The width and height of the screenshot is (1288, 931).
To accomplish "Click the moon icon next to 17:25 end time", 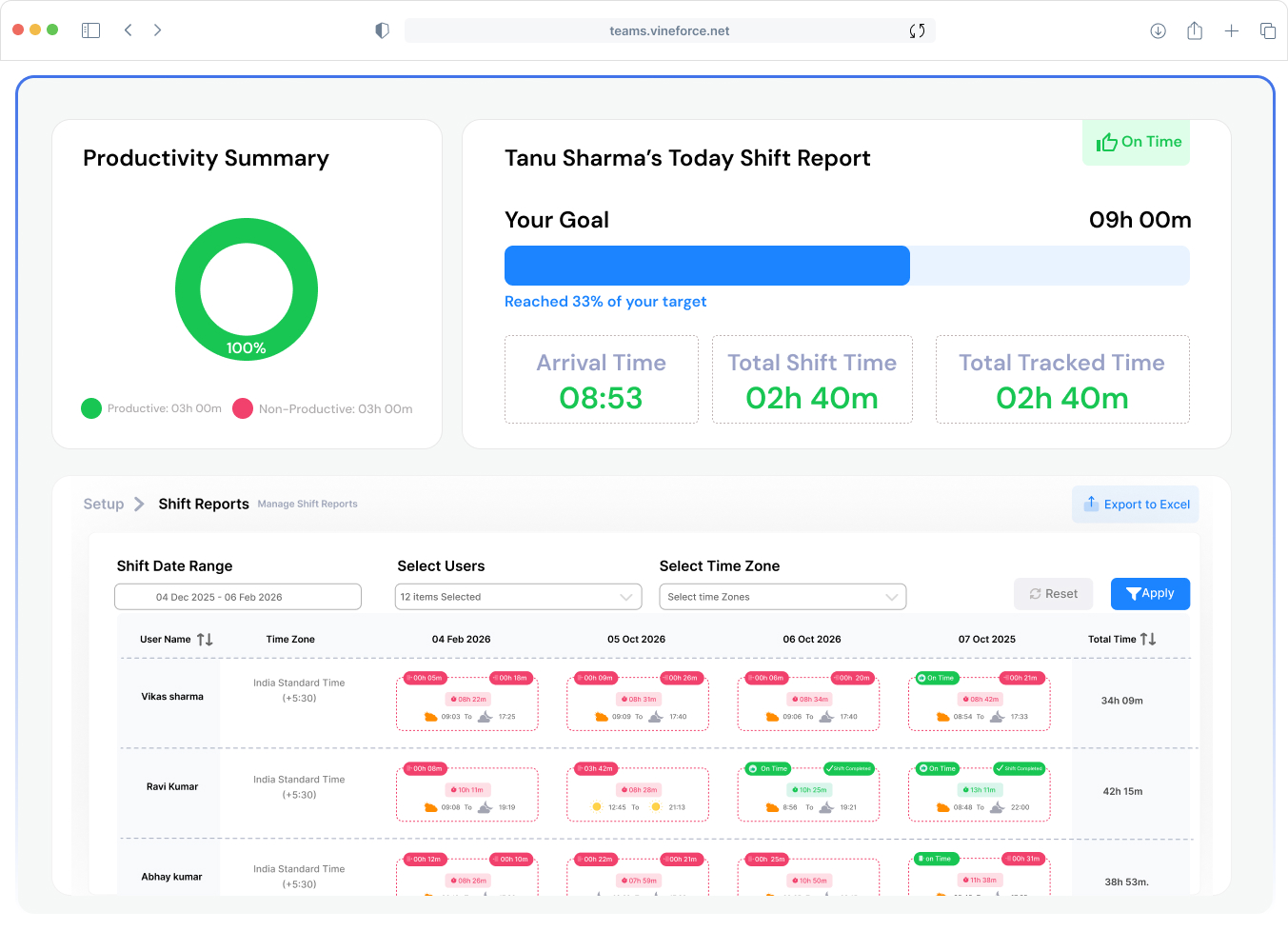I will 486,717.
